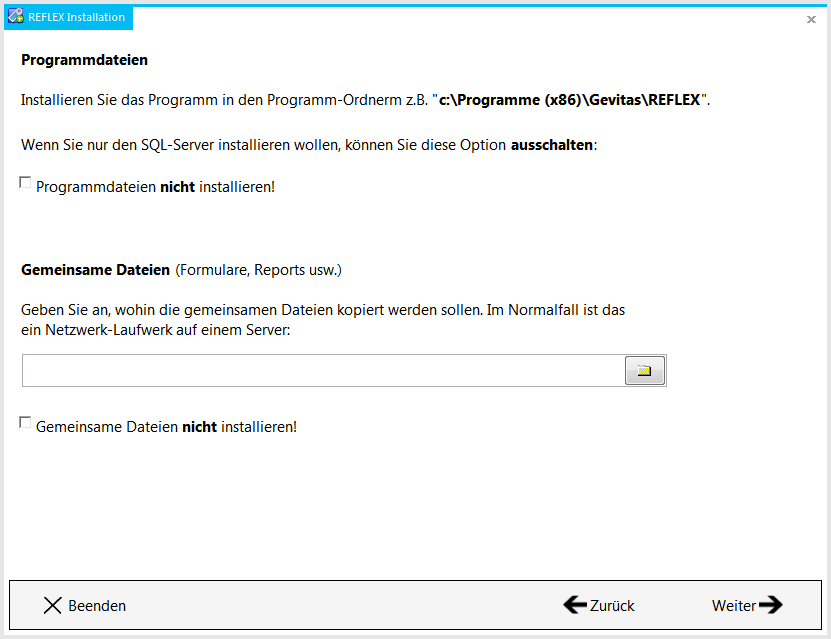Quit installer via Beenden button
The height and width of the screenshot is (639, 831).
pos(85,605)
